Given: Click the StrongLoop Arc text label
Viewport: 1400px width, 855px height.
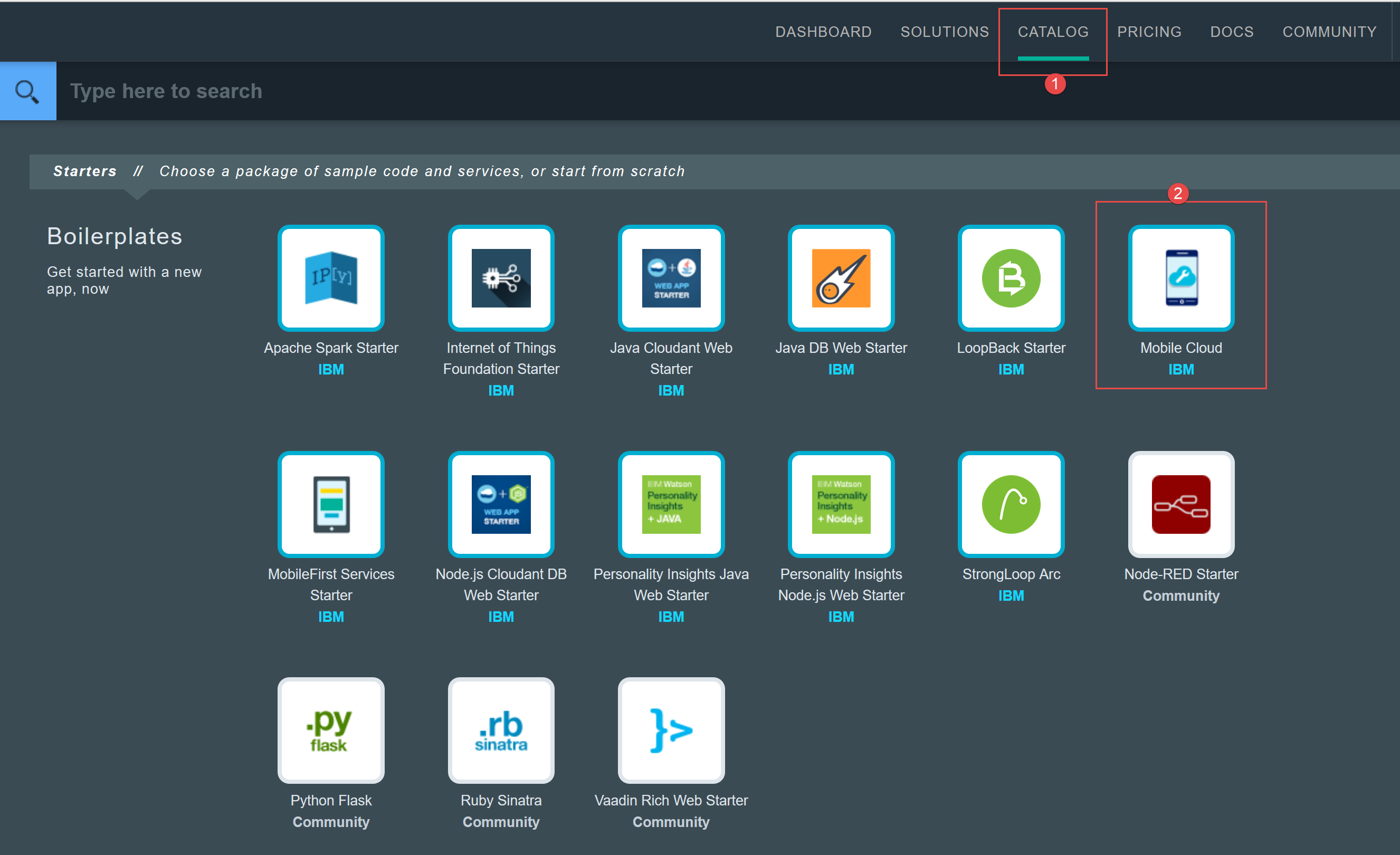Looking at the screenshot, I should (1011, 574).
